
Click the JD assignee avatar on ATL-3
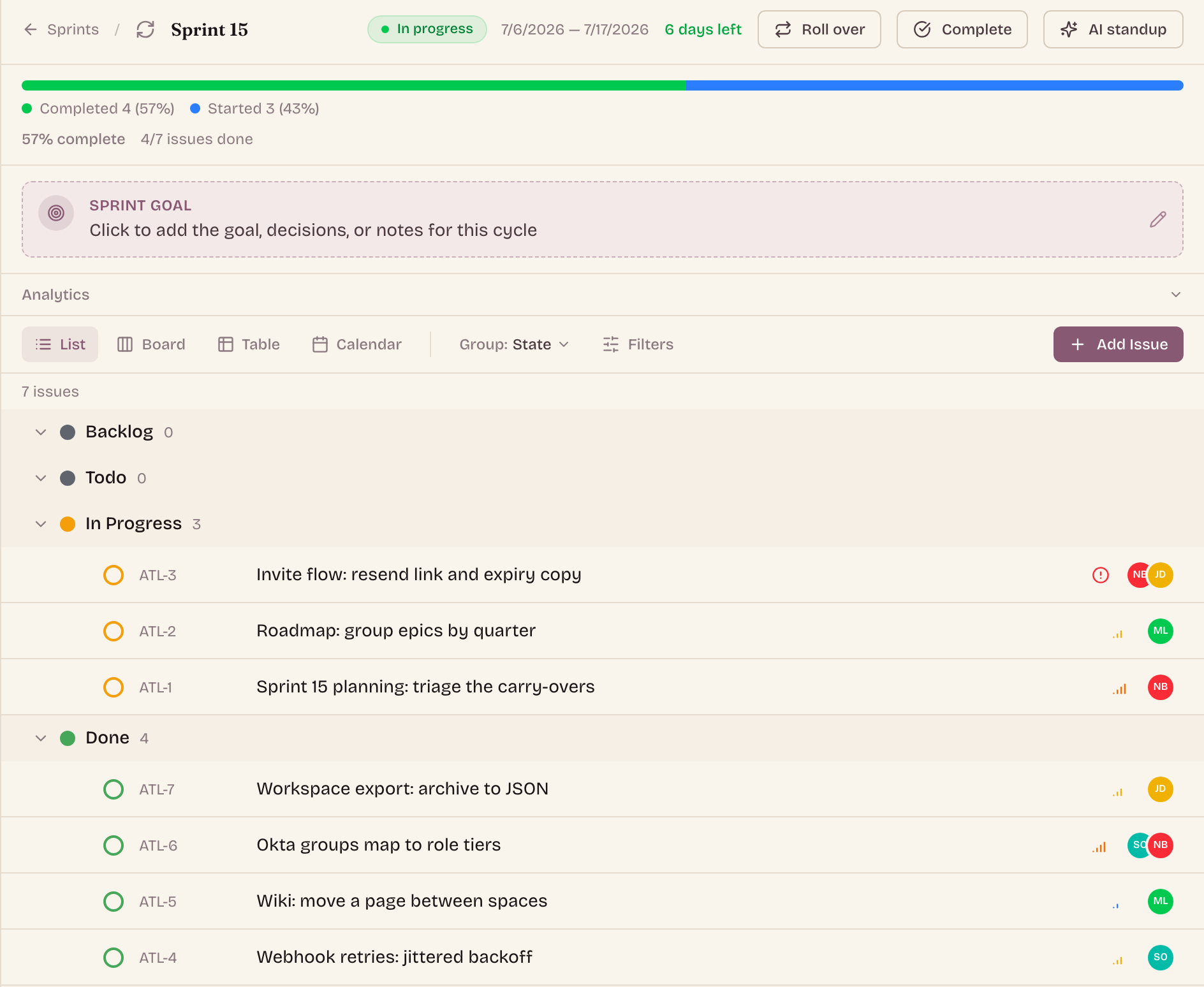point(1161,575)
